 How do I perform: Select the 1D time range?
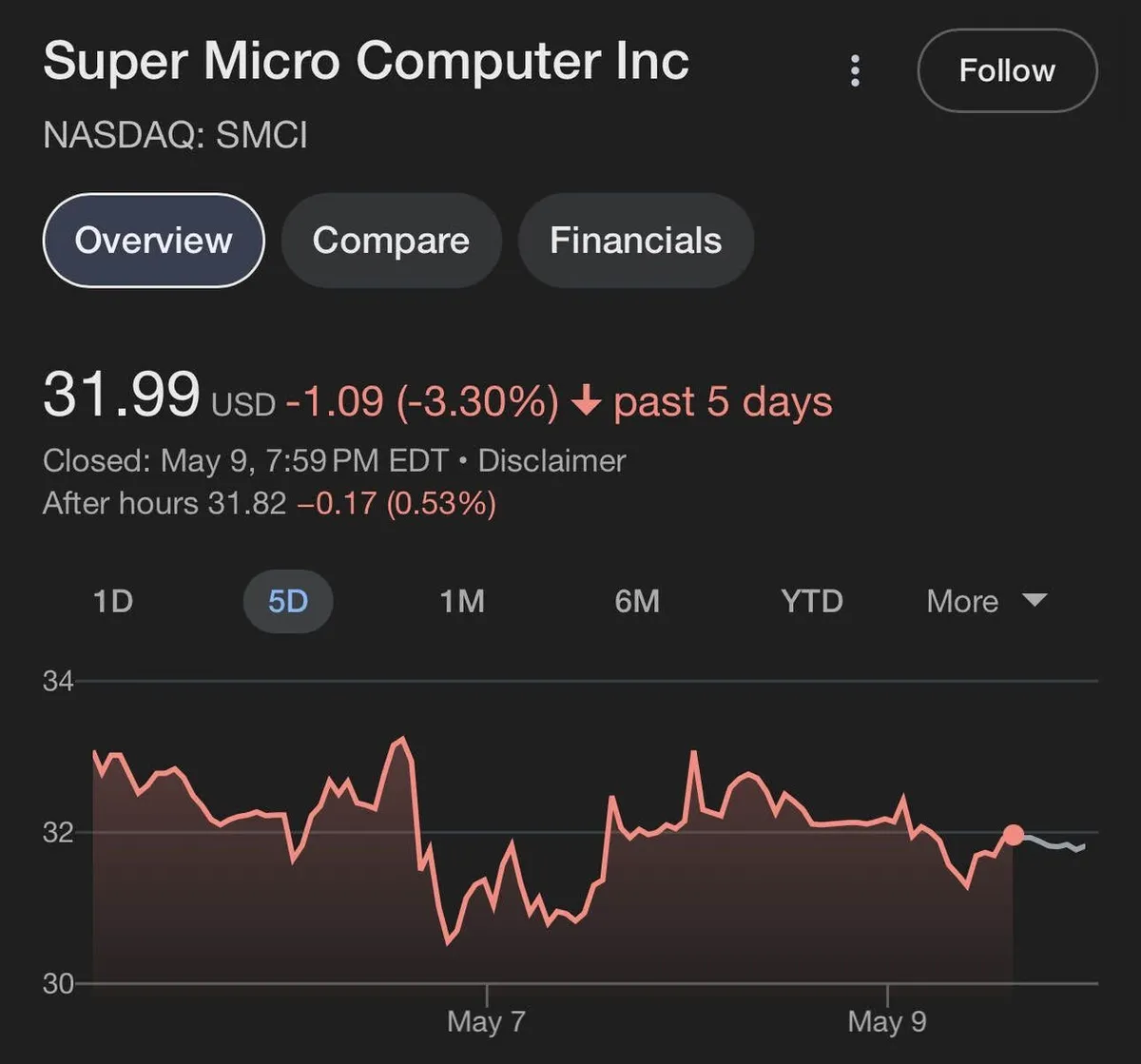point(113,602)
